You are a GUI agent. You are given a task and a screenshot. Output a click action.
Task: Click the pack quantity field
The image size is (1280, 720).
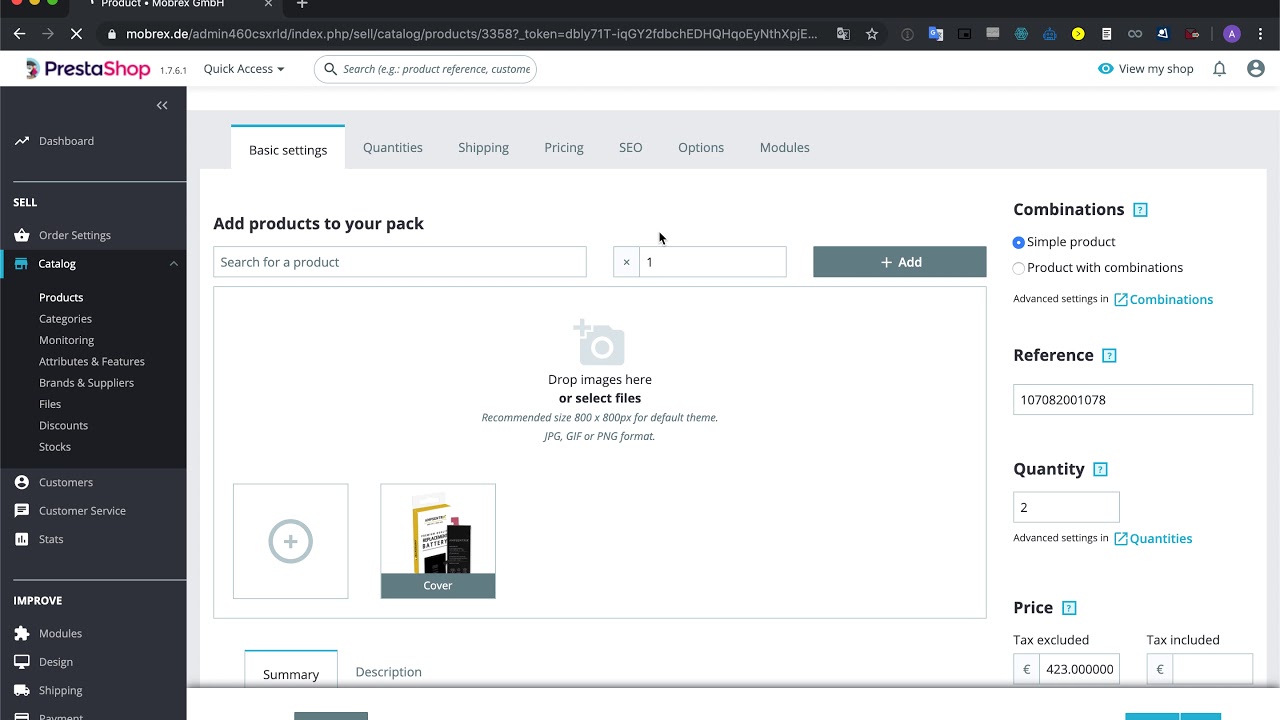pos(712,262)
